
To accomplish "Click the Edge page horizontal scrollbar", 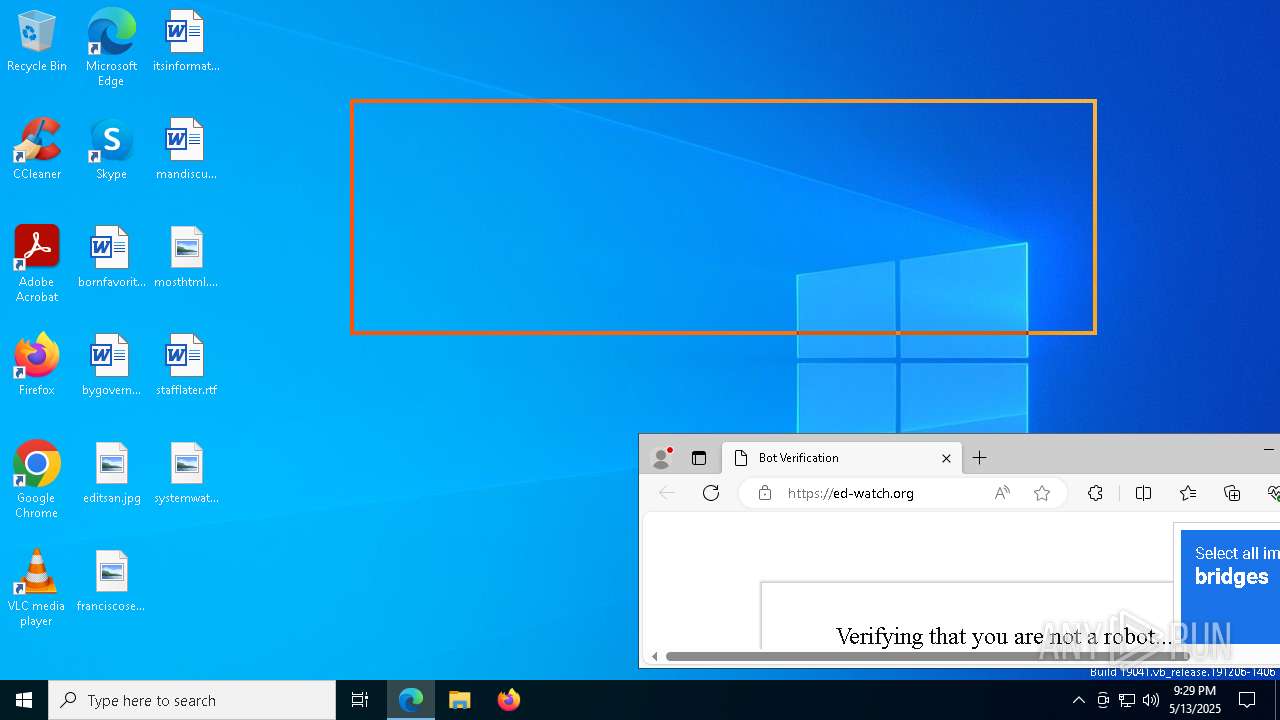I will [928, 656].
